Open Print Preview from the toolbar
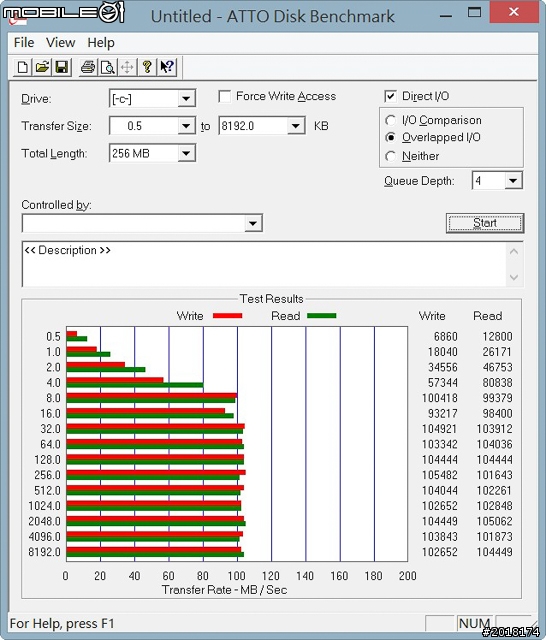Screen dimensions: 546x640 (x=108, y=67)
